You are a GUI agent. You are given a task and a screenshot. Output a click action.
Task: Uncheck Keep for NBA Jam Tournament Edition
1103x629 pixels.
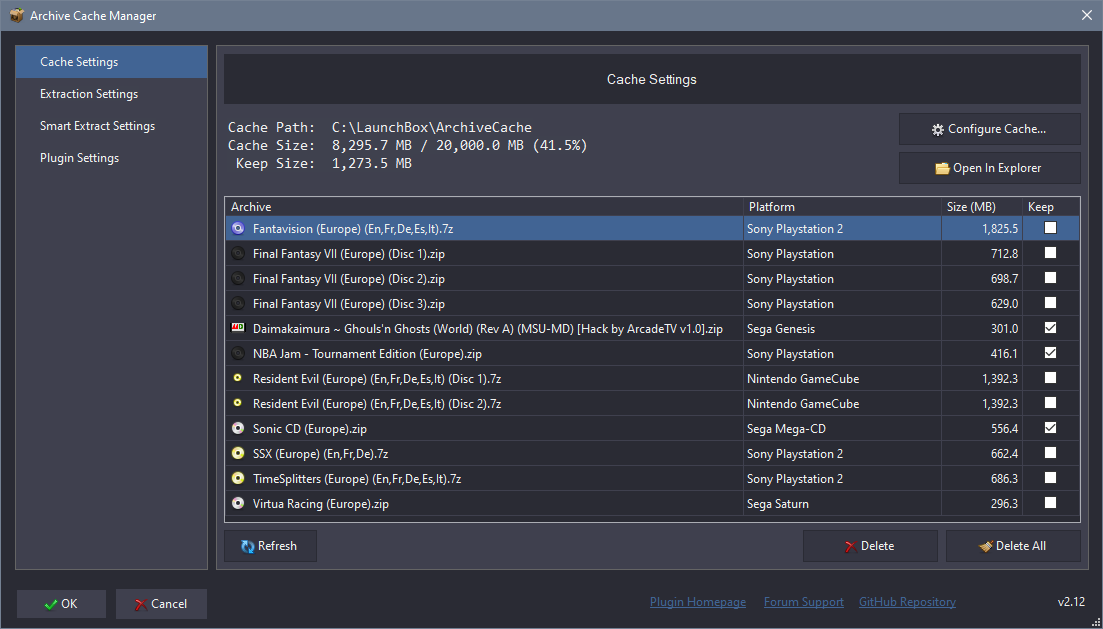pos(1050,352)
